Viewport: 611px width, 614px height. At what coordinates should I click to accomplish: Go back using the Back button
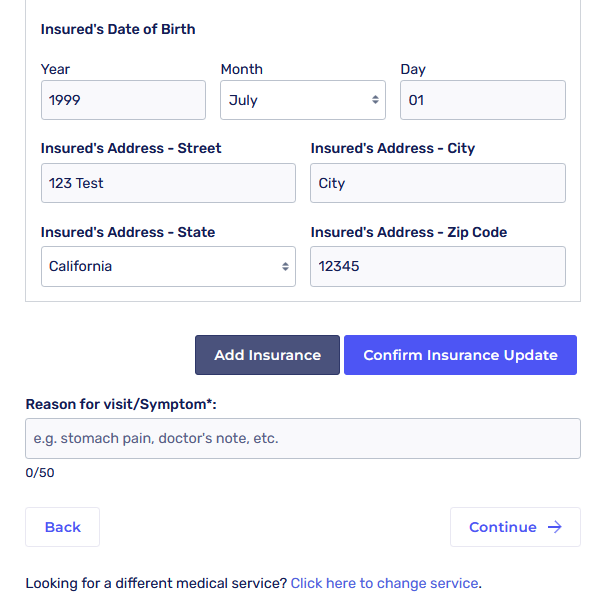click(62, 527)
